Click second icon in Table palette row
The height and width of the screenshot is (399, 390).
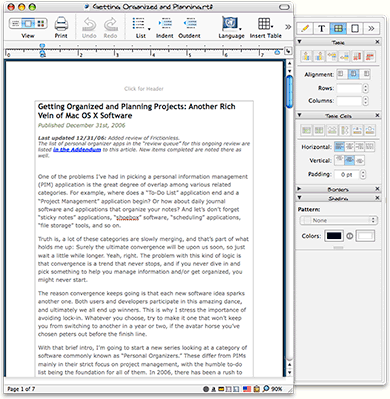pyautogui.click(x=319, y=56)
